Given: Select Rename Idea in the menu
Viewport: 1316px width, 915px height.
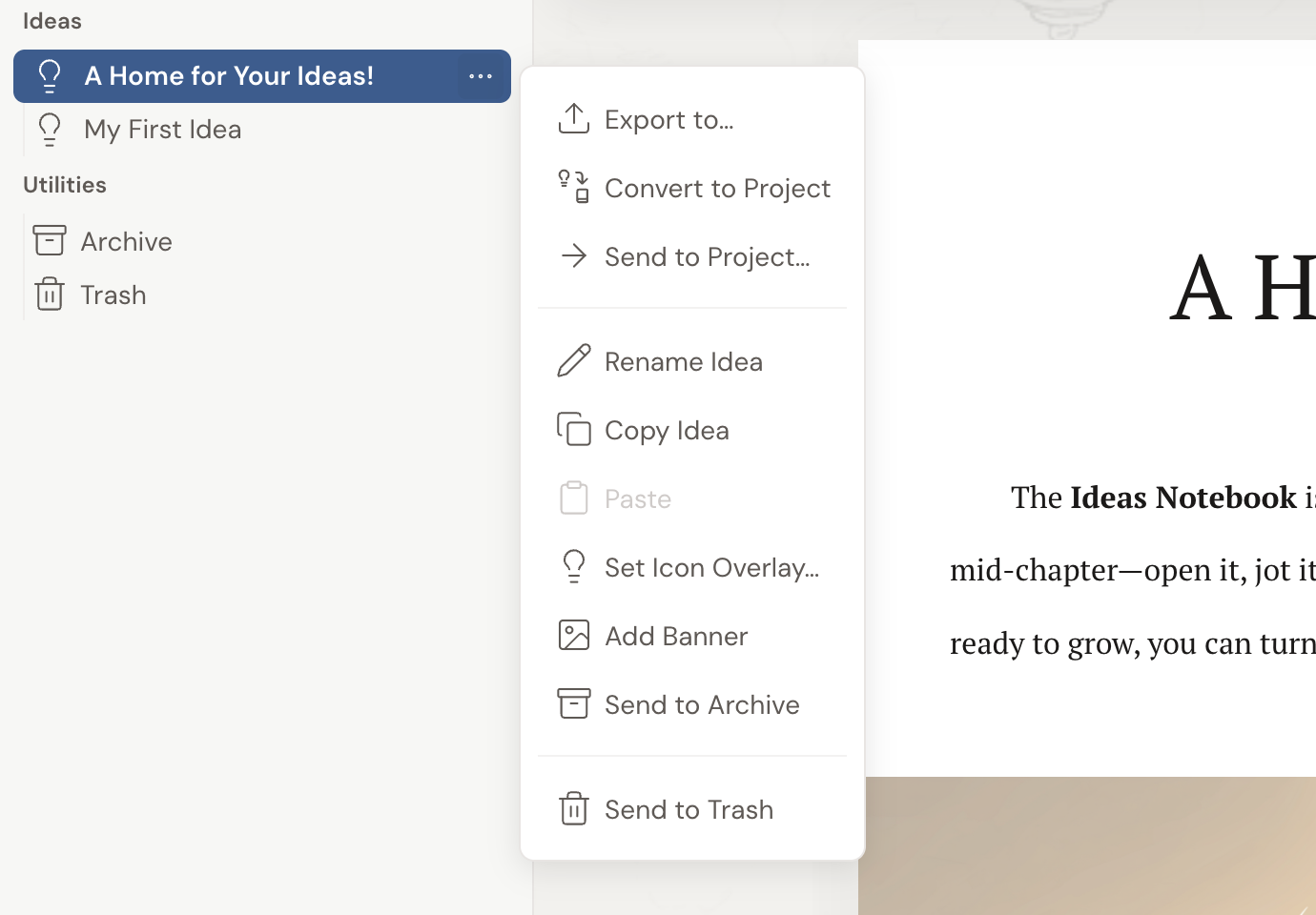Looking at the screenshot, I should coord(692,361).
